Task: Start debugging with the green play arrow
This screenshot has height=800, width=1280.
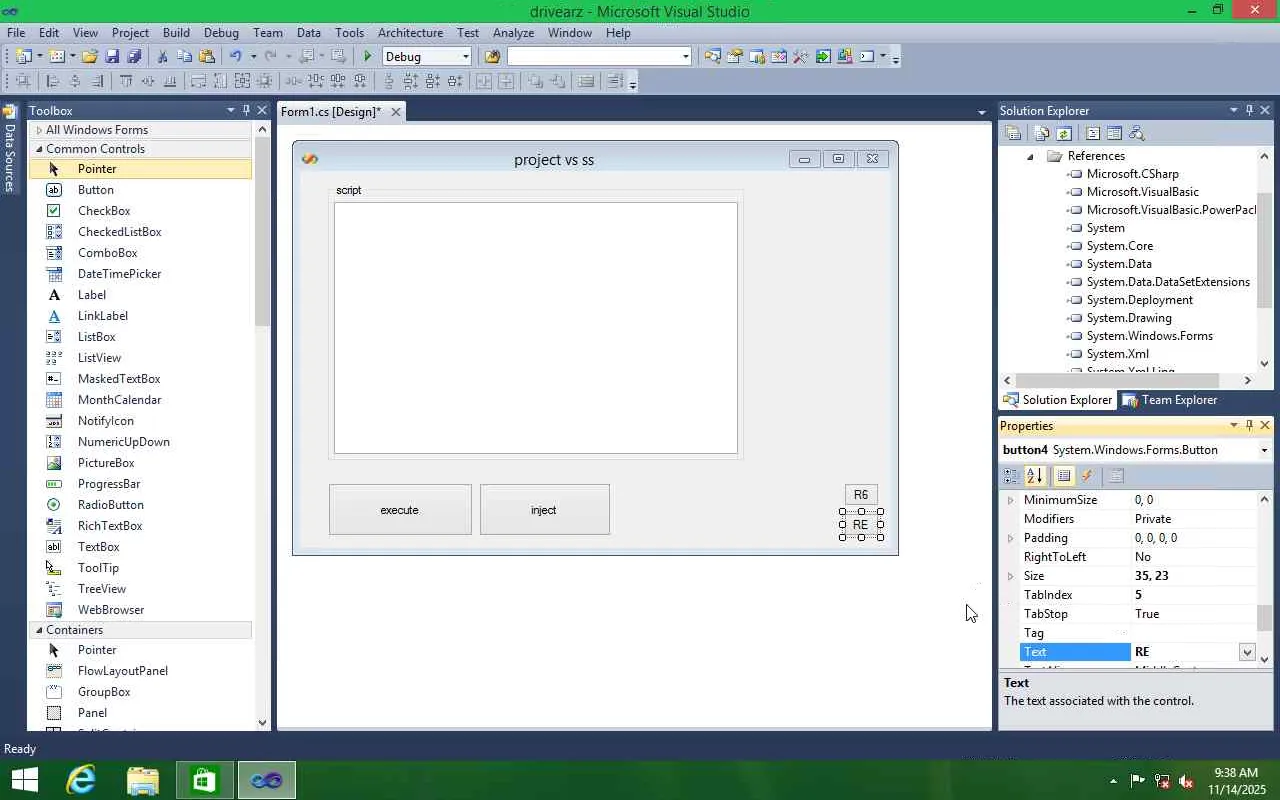Action: click(x=368, y=57)
